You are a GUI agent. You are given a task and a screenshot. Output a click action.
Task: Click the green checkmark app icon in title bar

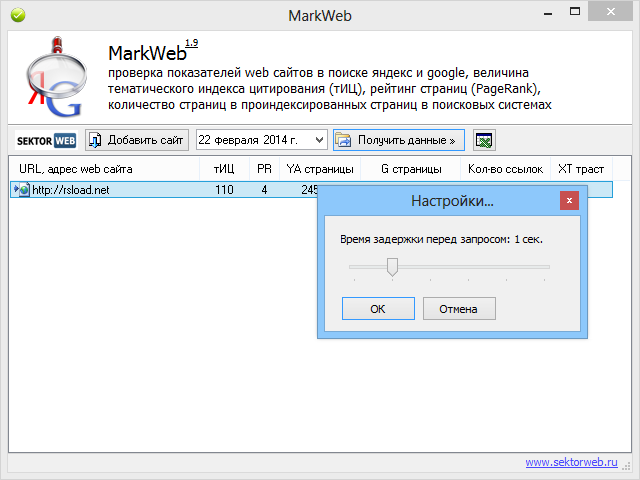click(18, 16)
